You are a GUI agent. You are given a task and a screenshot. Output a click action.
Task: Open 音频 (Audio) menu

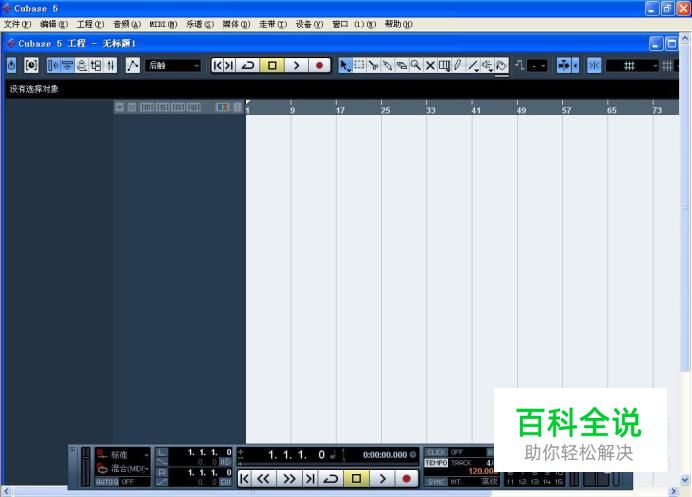[127, 24]
